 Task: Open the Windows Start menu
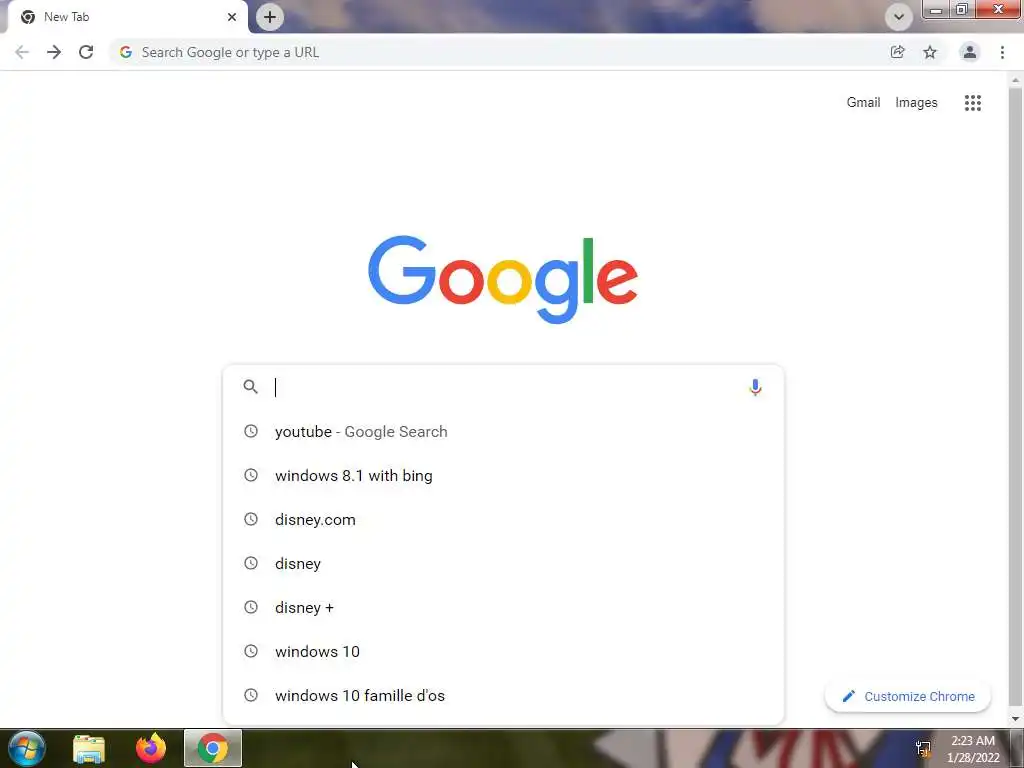(27, 748)
